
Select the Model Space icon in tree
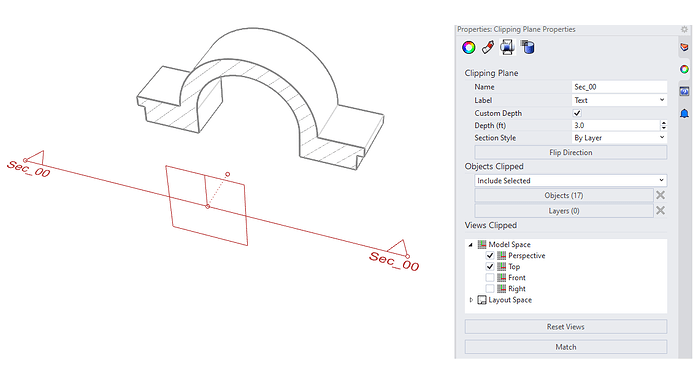(482, 244)
